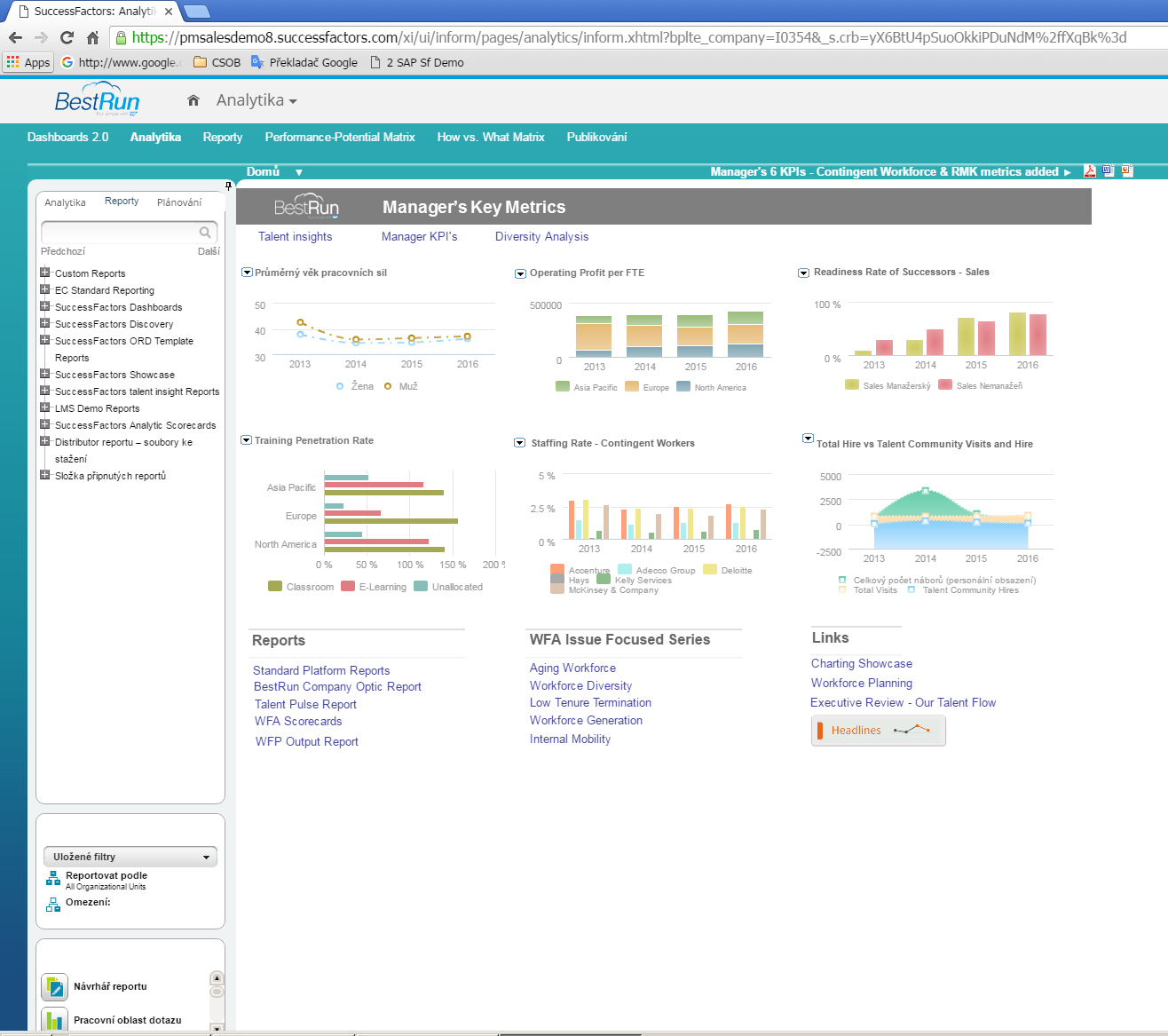The width and height of the screenshot is (1168, 1036).
Task: Open the BestRun Company Optic Report link
Action: (x=337, y=686)
